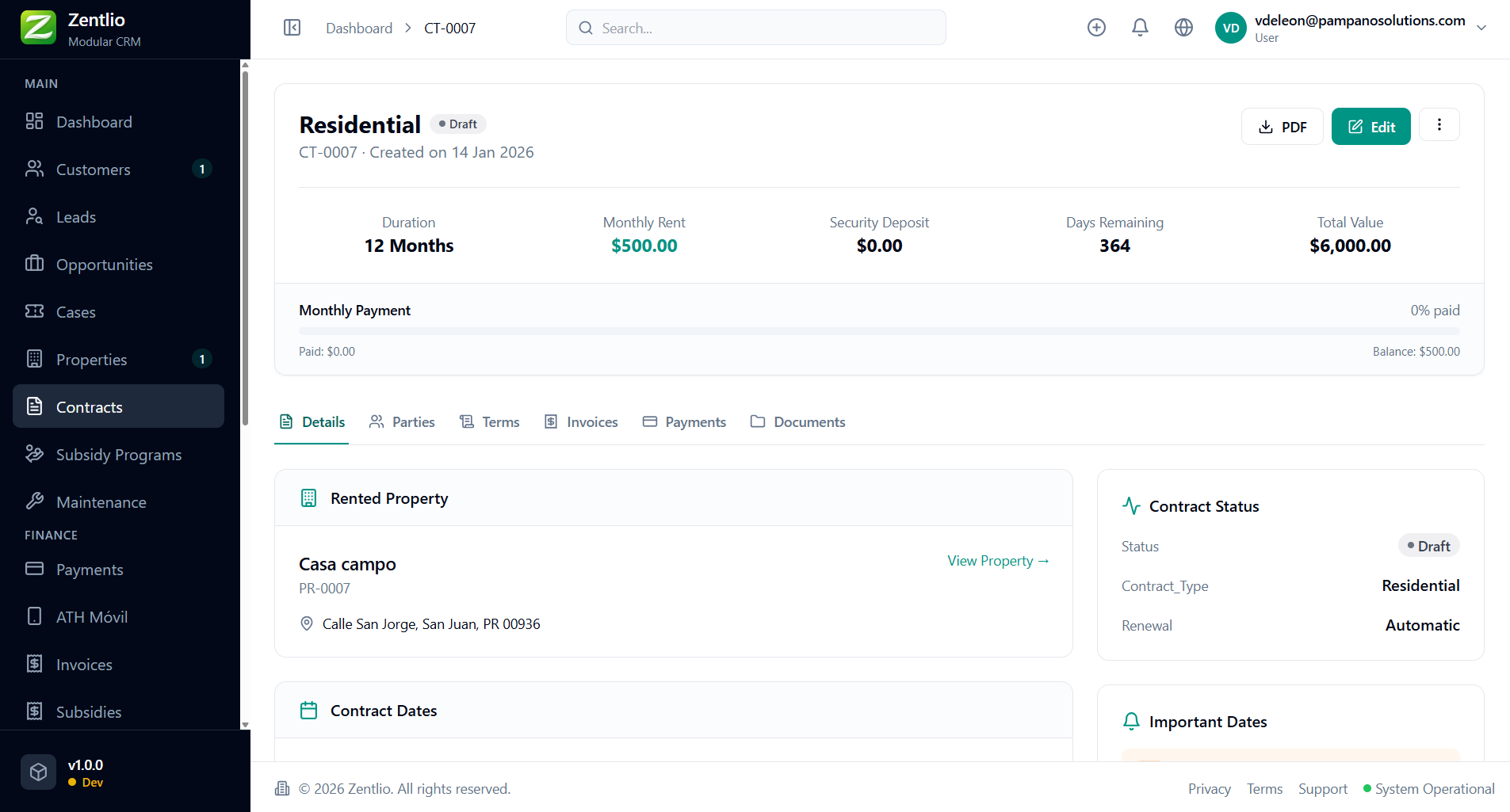Click the notifications bell icon
Image resolution: width=1510 pixels, height=812 pixels.
point(1140,28)
